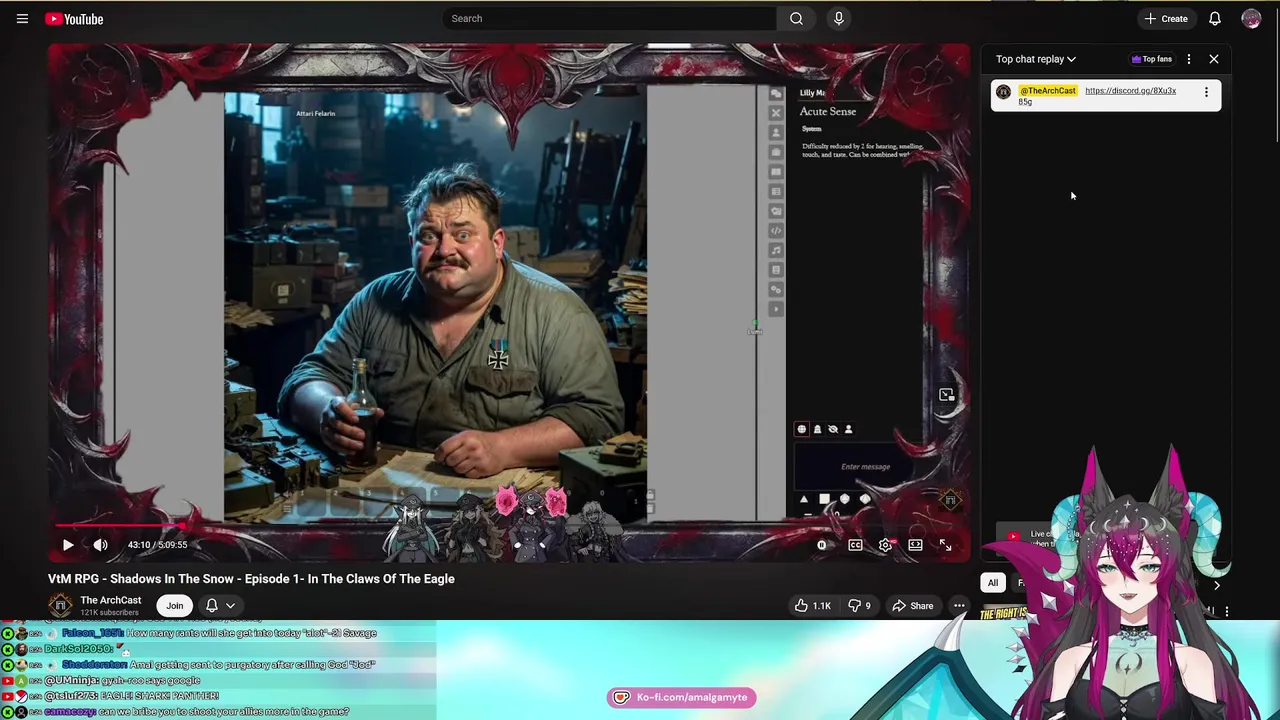Screen dimensions: 1280x720
Task: Show next filter chips arrow
Action: pyautogui.click(x=1217, y=585)
